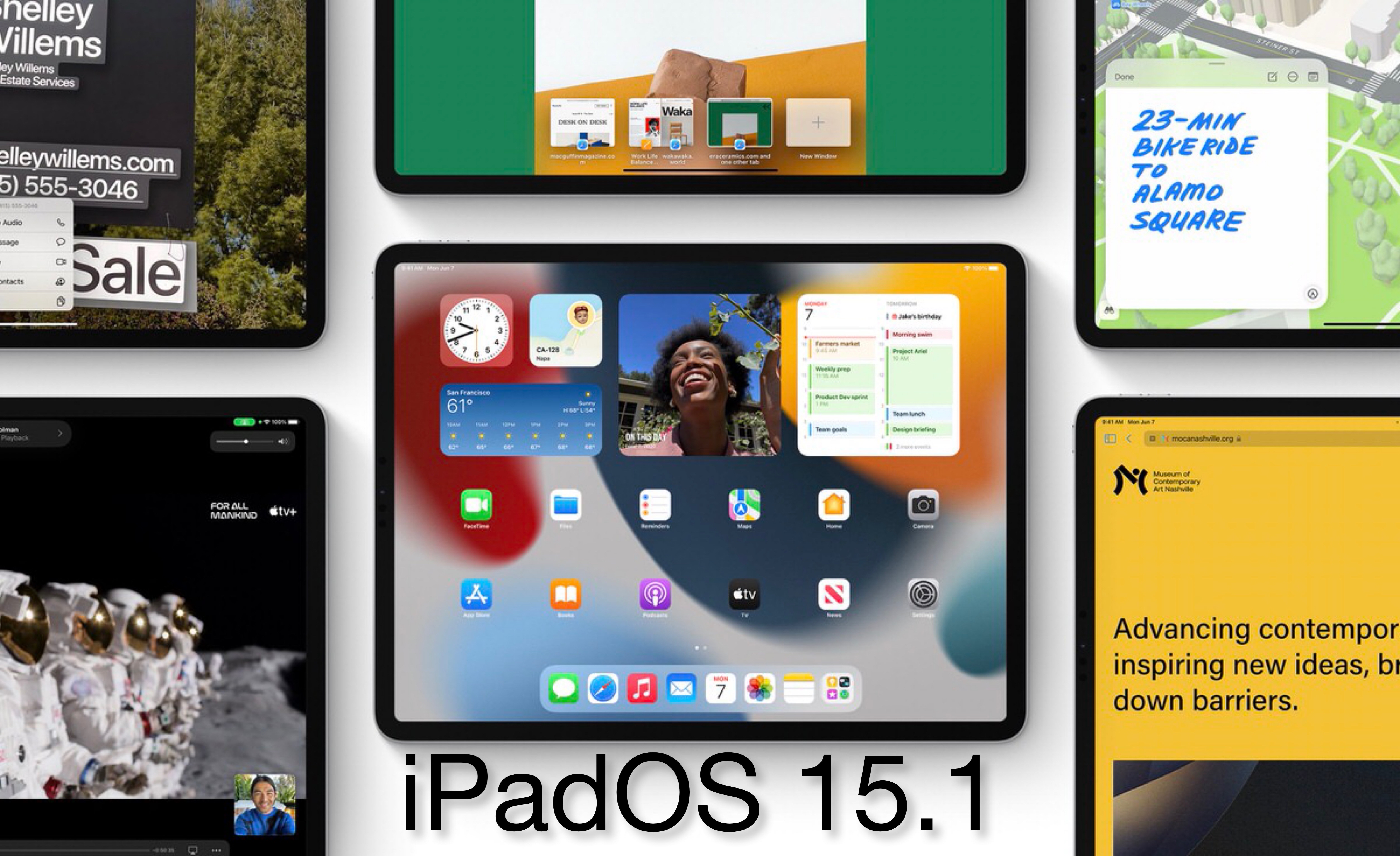
Task: Choose the FaceTime video camera menu option
Action: coord(36,262)
